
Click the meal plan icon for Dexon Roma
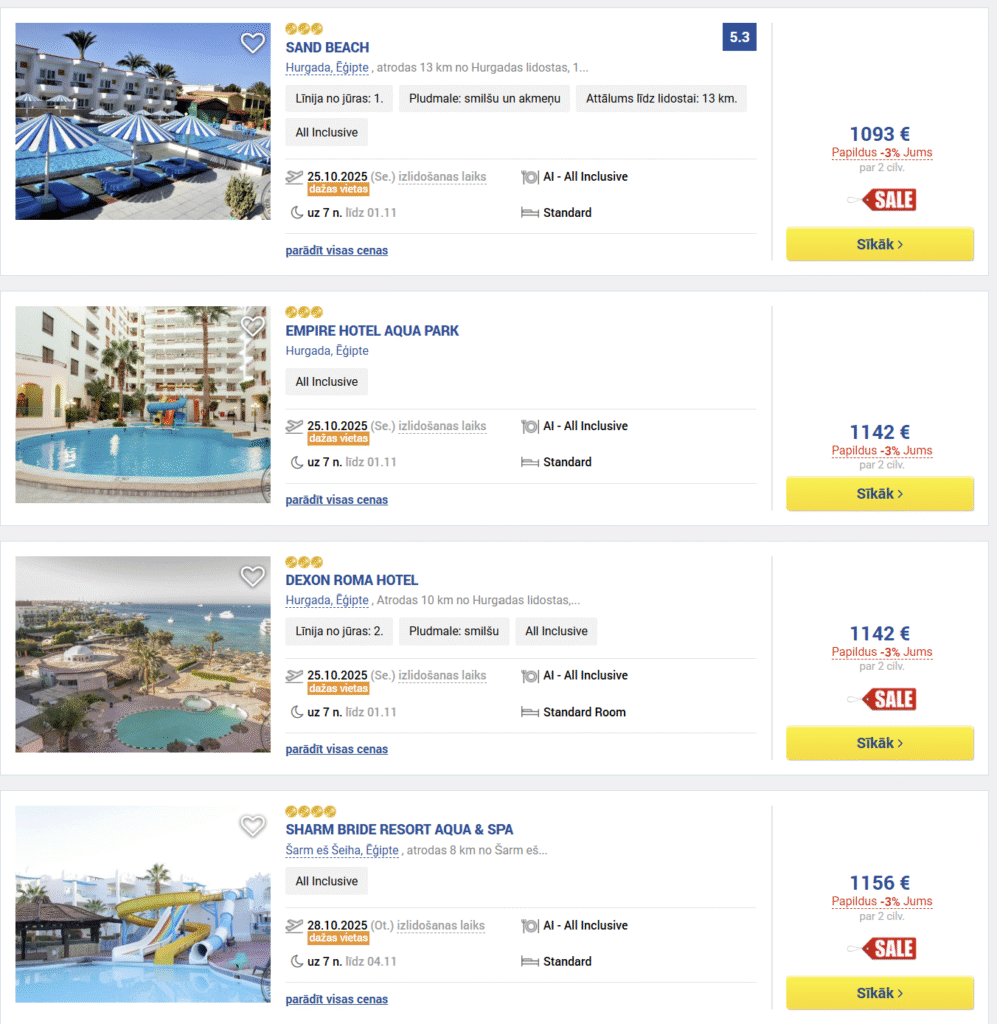click(530, 676)
